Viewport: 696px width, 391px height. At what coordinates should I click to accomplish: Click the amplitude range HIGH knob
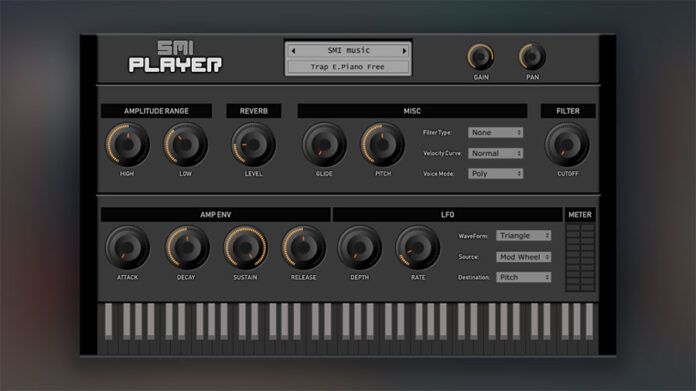[127, 145]
